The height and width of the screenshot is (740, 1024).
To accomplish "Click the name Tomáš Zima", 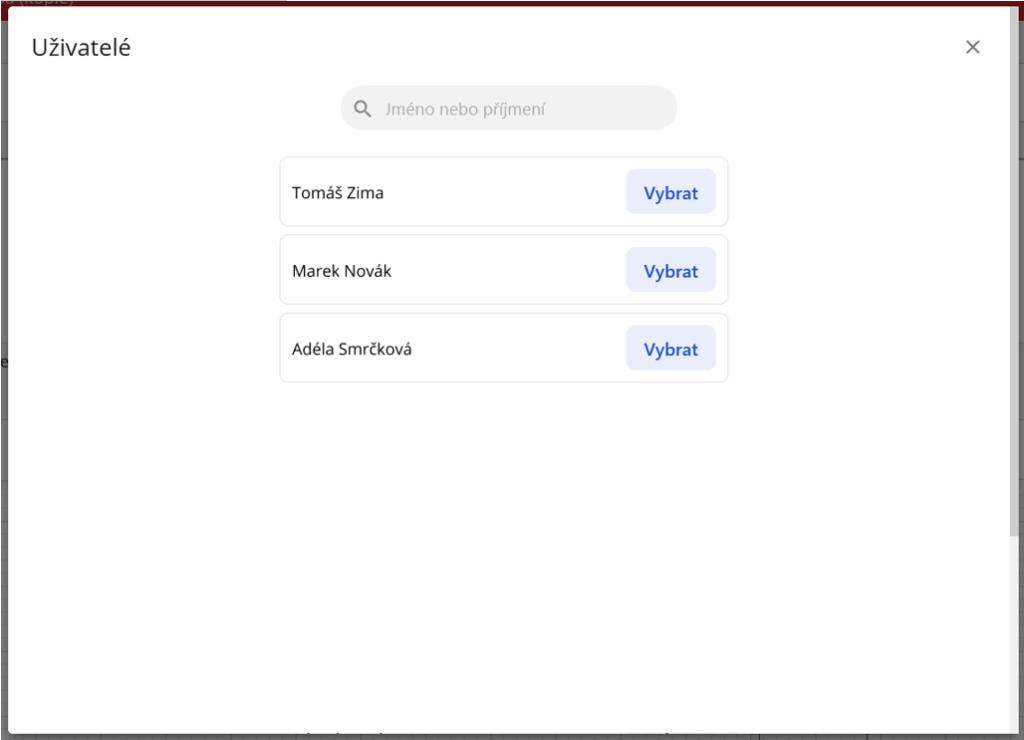I will click(x=337, y=193).
